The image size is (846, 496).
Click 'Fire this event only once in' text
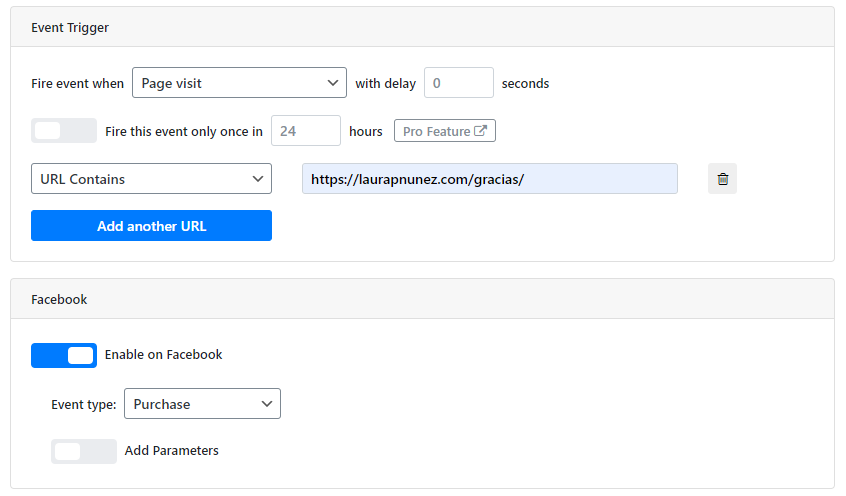tap(183, 131)
